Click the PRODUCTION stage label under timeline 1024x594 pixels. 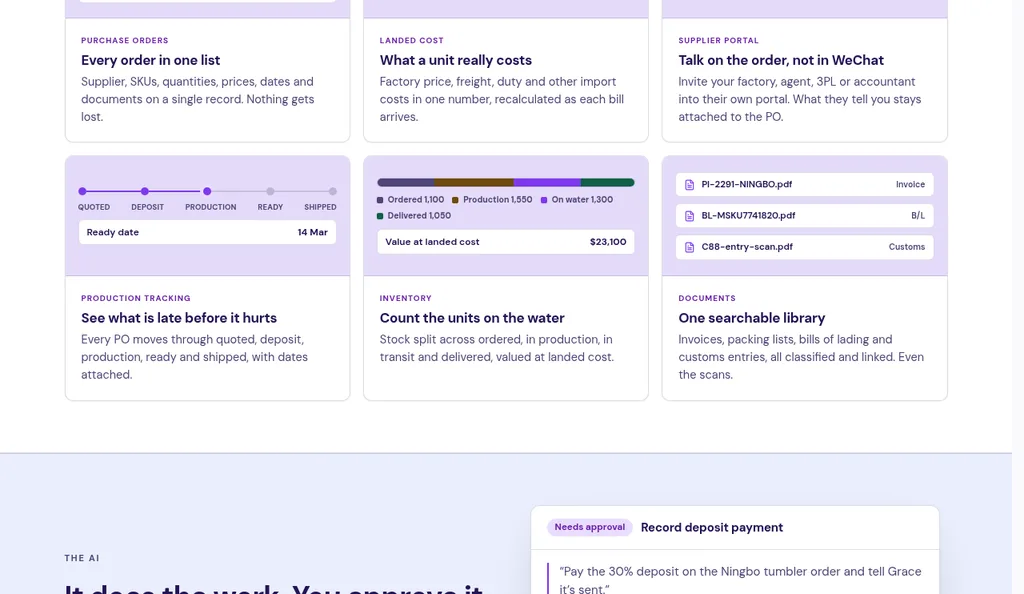pos(210,207)
